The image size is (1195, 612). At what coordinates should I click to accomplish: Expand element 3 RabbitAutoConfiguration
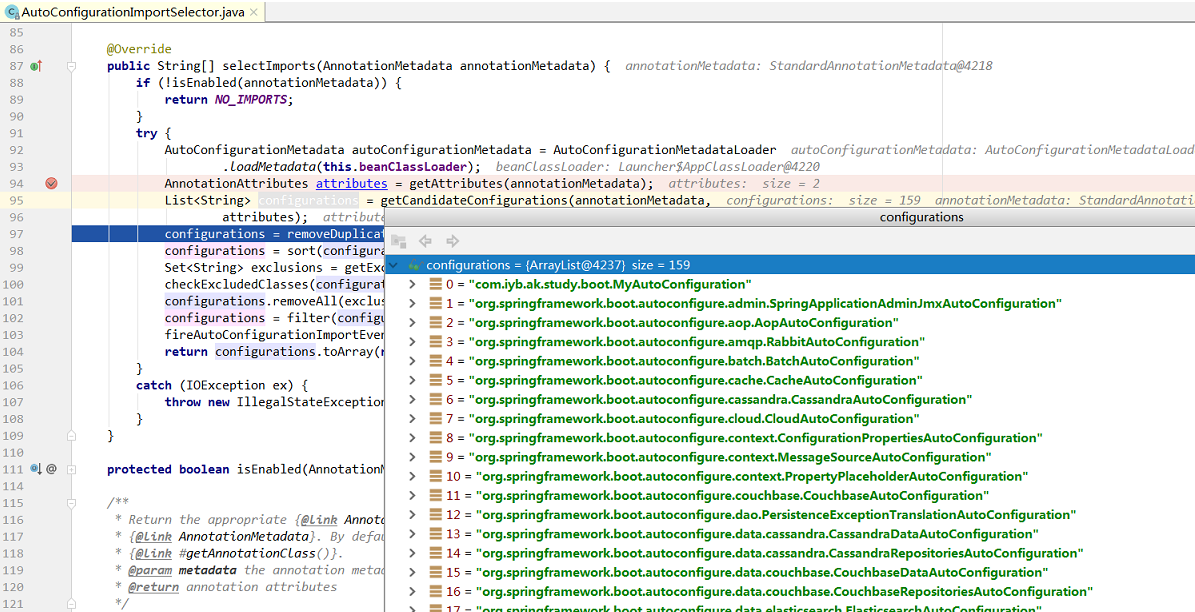click(x=412, y=342)
